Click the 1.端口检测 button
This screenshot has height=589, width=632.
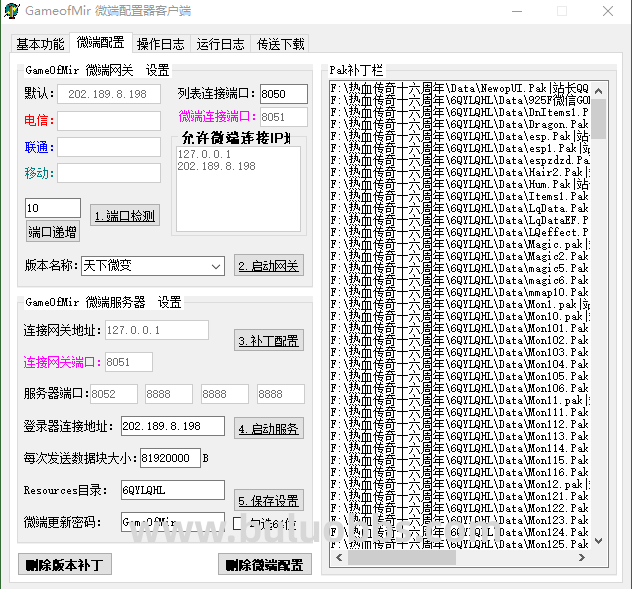click(x=125, y=216)
